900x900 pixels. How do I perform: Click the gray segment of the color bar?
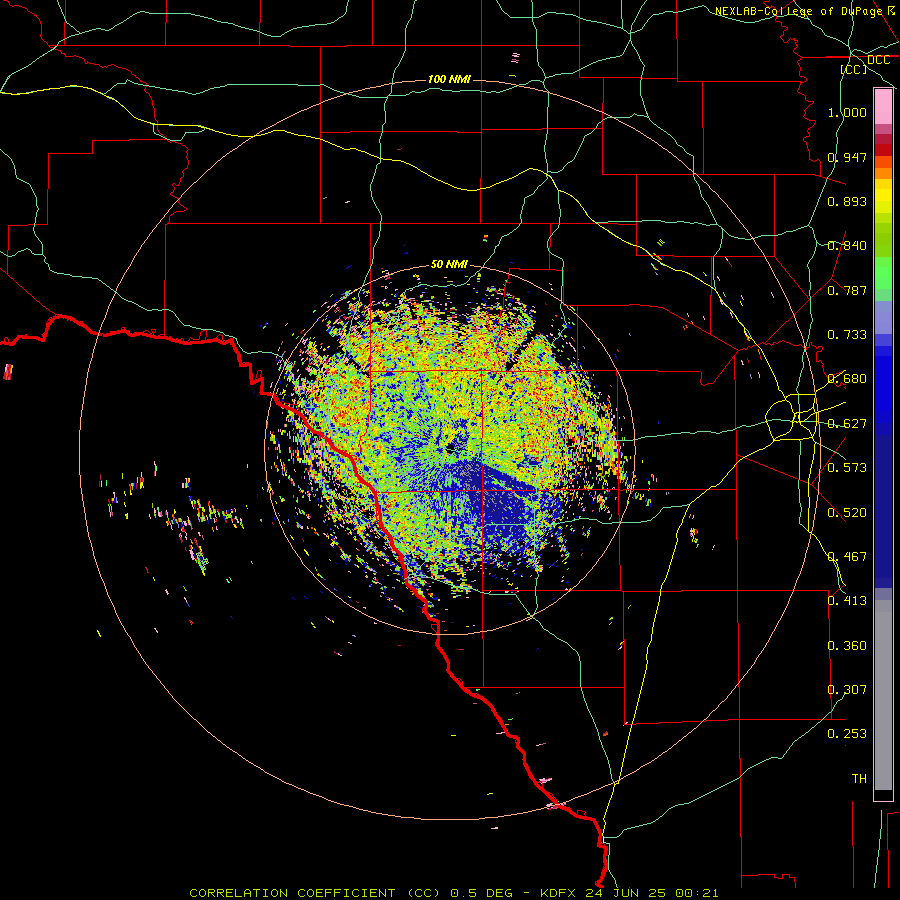point(883,695)
